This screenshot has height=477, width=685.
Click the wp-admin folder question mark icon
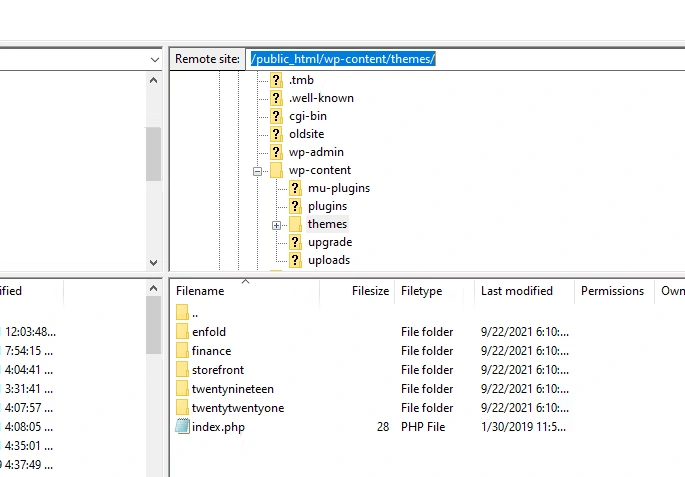tap(276, 152)
